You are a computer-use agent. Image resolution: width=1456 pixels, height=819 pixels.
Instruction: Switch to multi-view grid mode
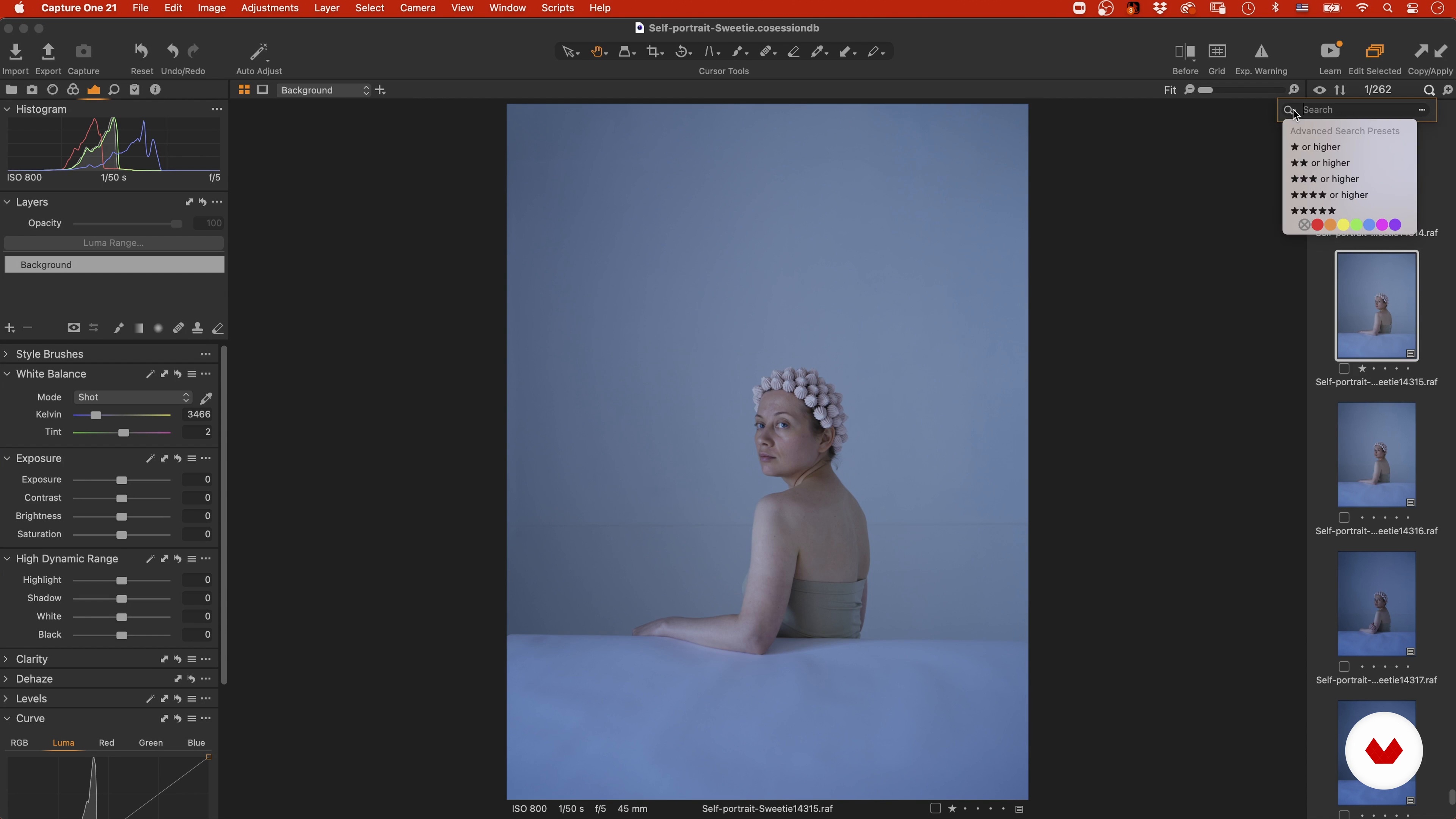coord(243,90)
